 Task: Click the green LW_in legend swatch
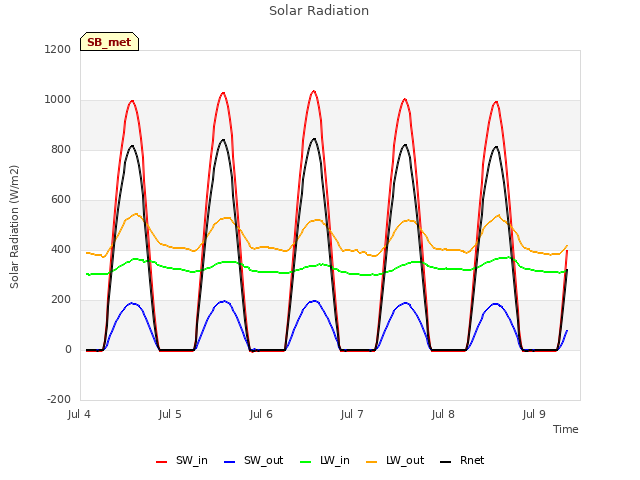coord(306,462)
